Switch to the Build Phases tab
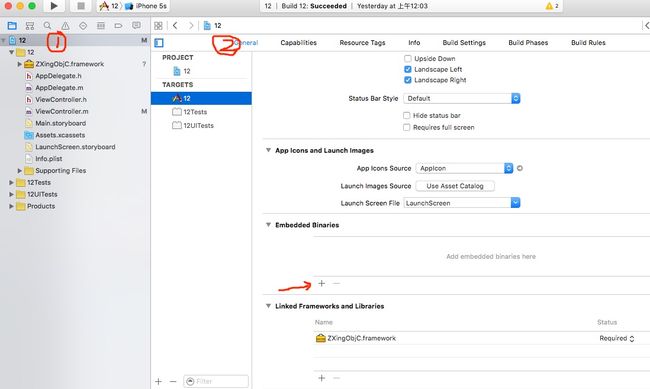Screen dimensions: 650x389 (x=528, y=43)
